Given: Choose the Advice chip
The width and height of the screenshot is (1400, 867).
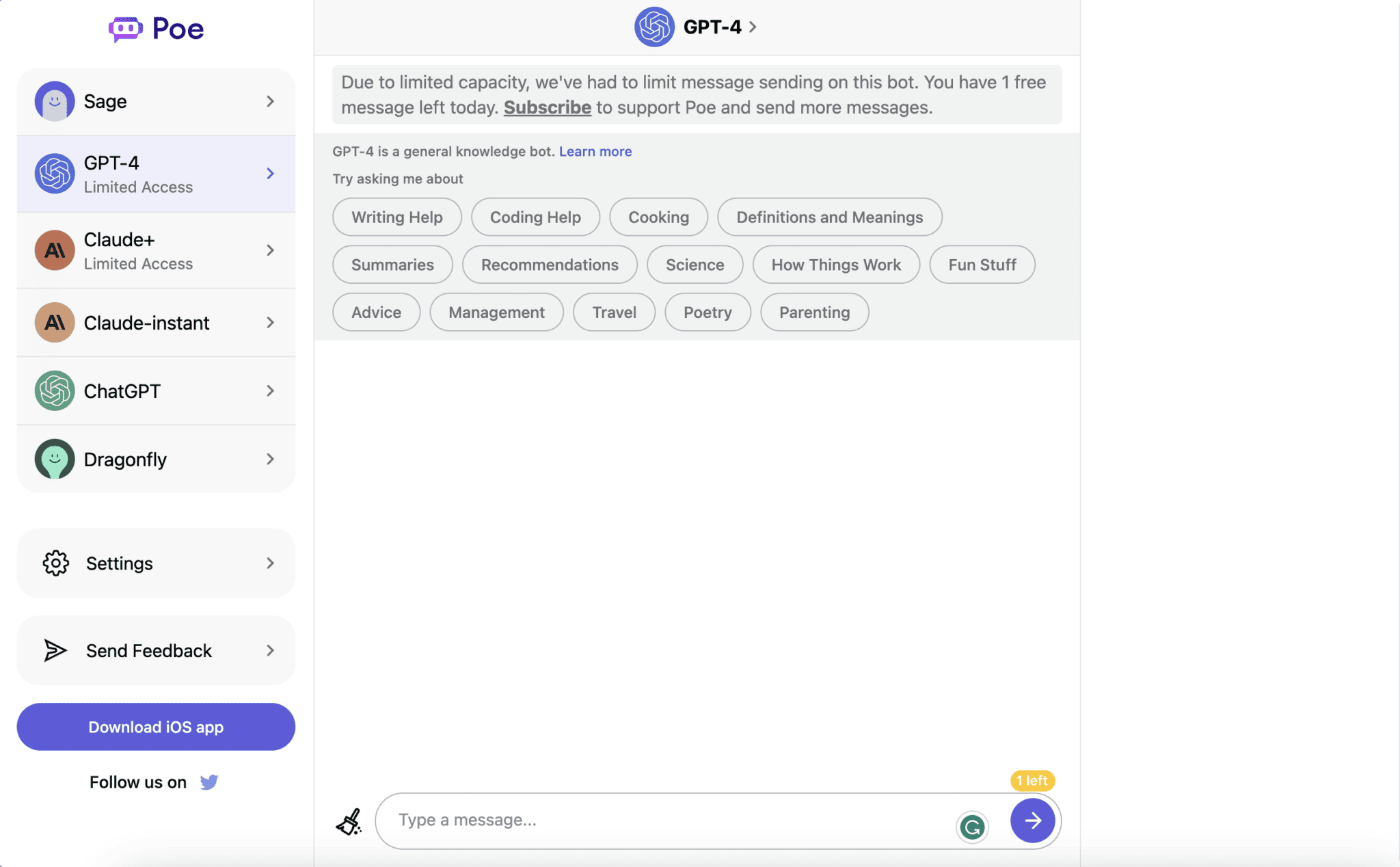Looking at the screenshot, I should [x=376, y=312].
